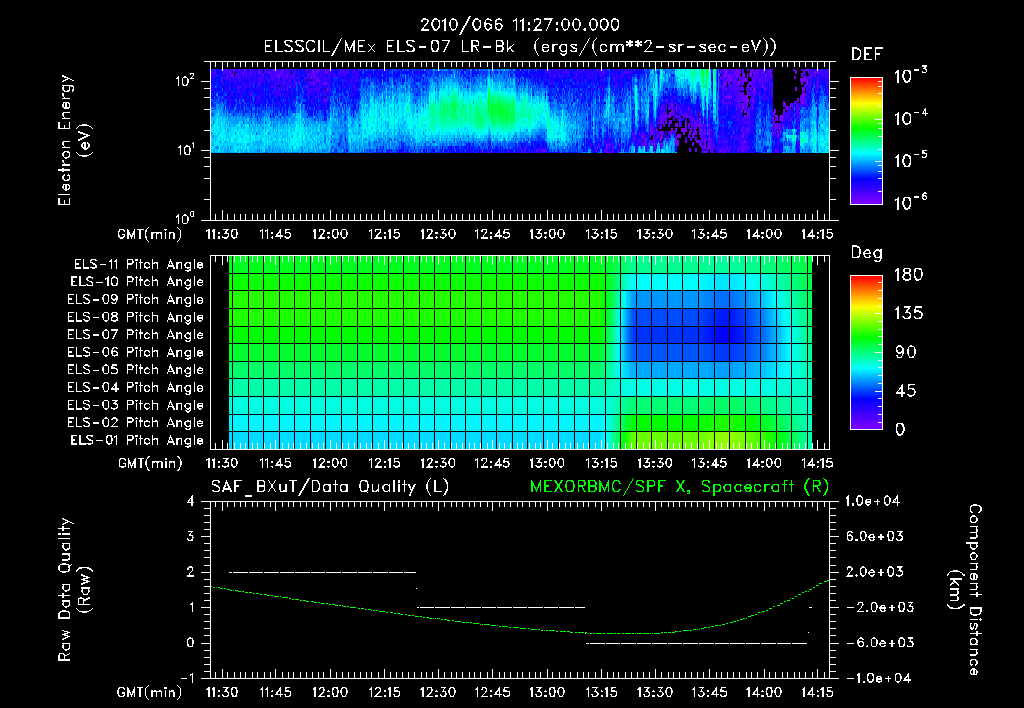Click the 90 tick on Deg colorbar
The image size is (1024, 708).
(906, 352)
